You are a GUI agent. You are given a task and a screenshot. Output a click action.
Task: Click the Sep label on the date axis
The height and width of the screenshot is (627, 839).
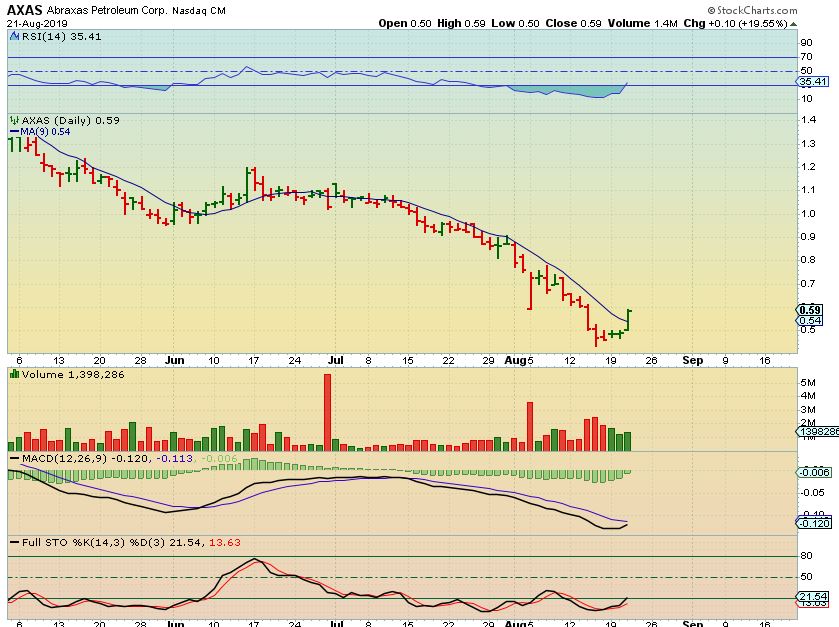(692, 359)
